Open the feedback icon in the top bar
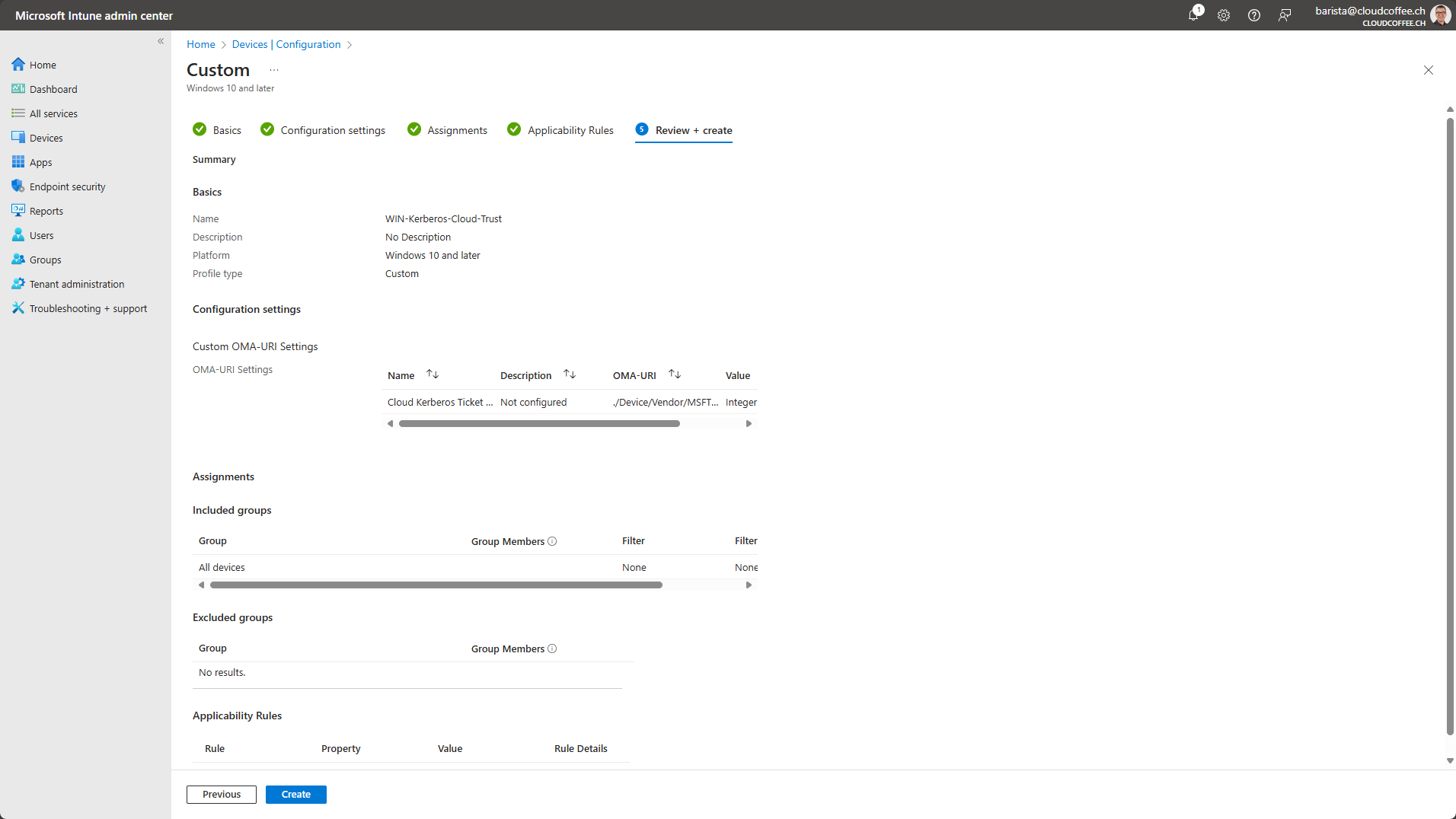 (x=1285, y=15)
